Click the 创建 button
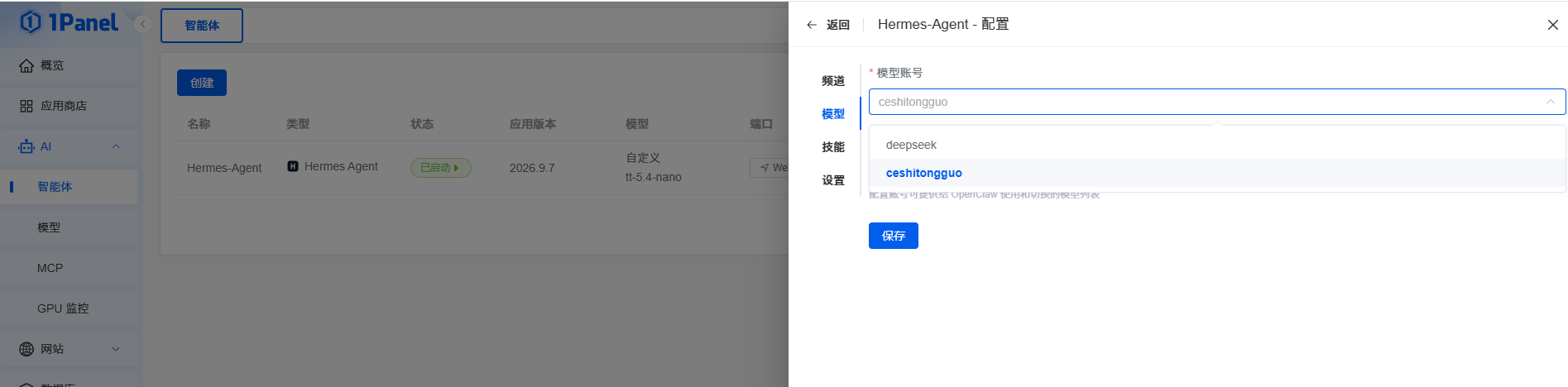1568x387 pixels. click(202, 83)
